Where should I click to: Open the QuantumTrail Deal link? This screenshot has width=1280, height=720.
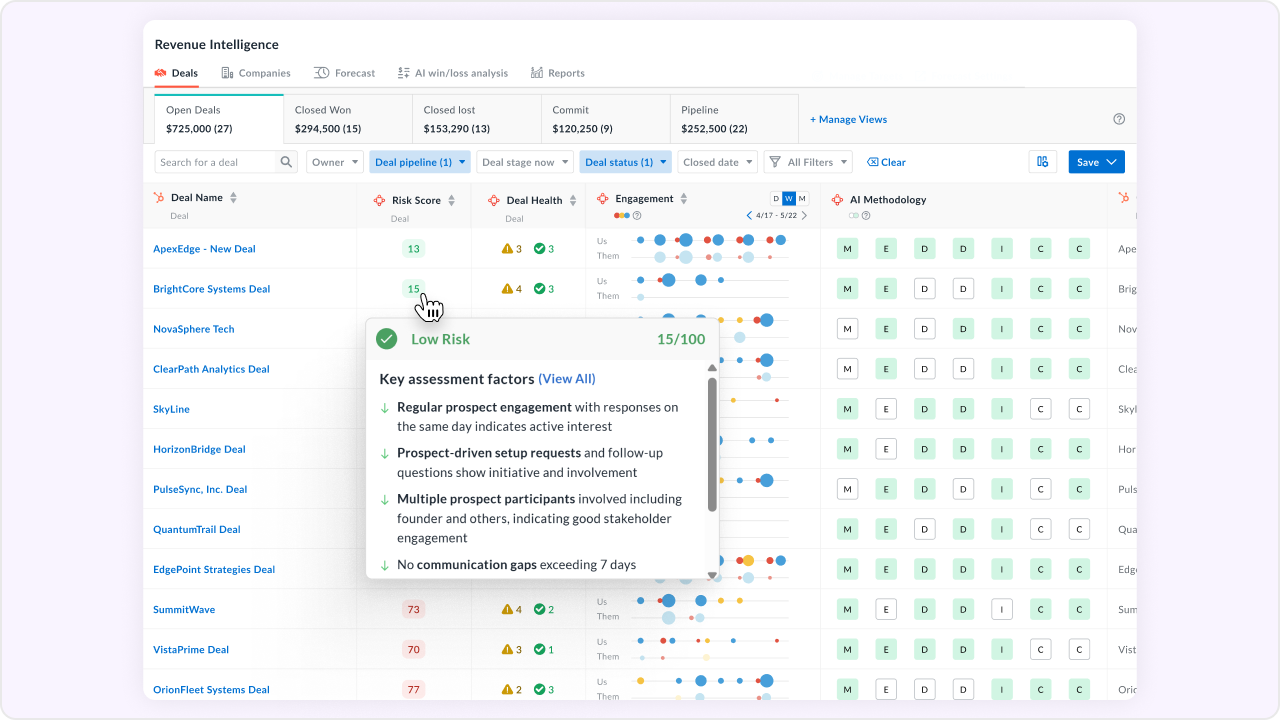(x=197, y=529)
